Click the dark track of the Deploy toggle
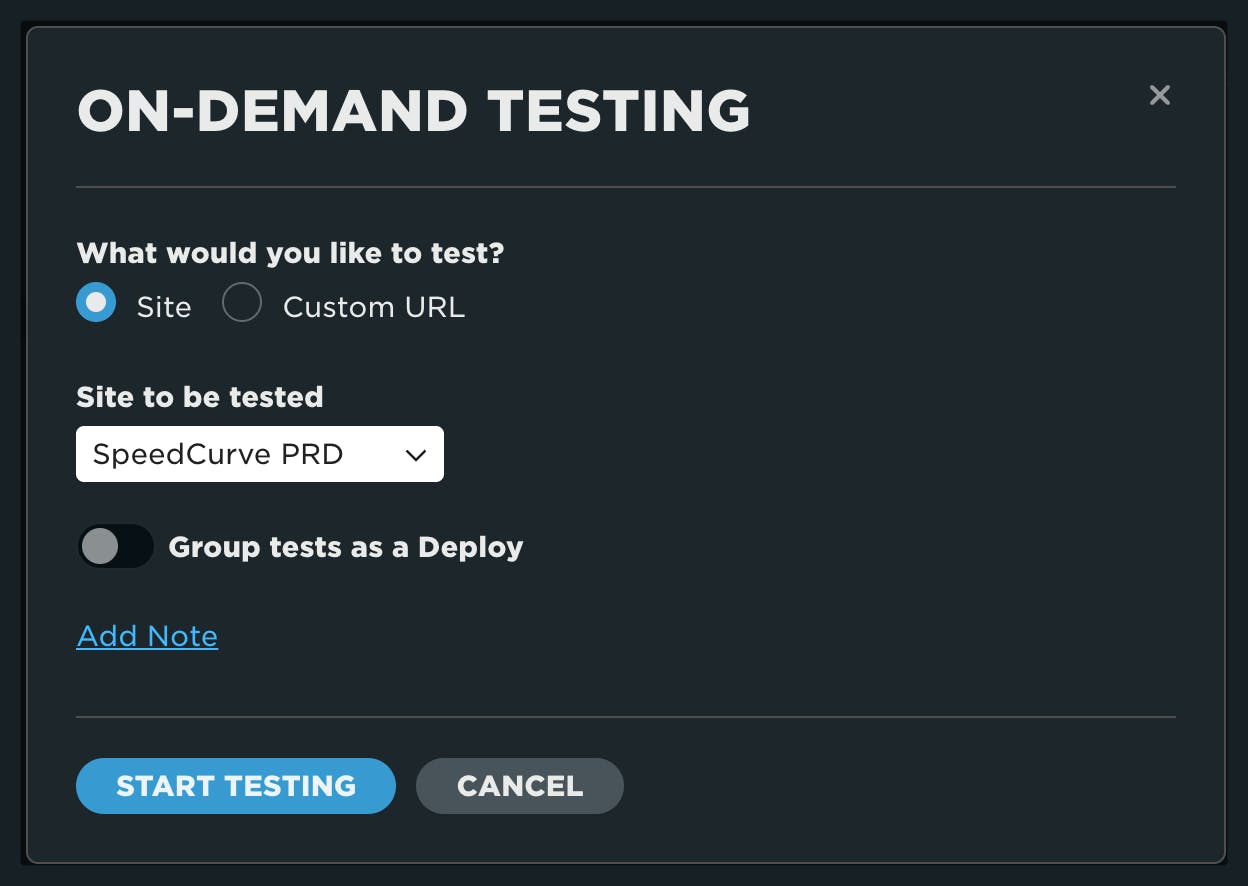This screenshot has width=1248, height=886. point(136,547)
